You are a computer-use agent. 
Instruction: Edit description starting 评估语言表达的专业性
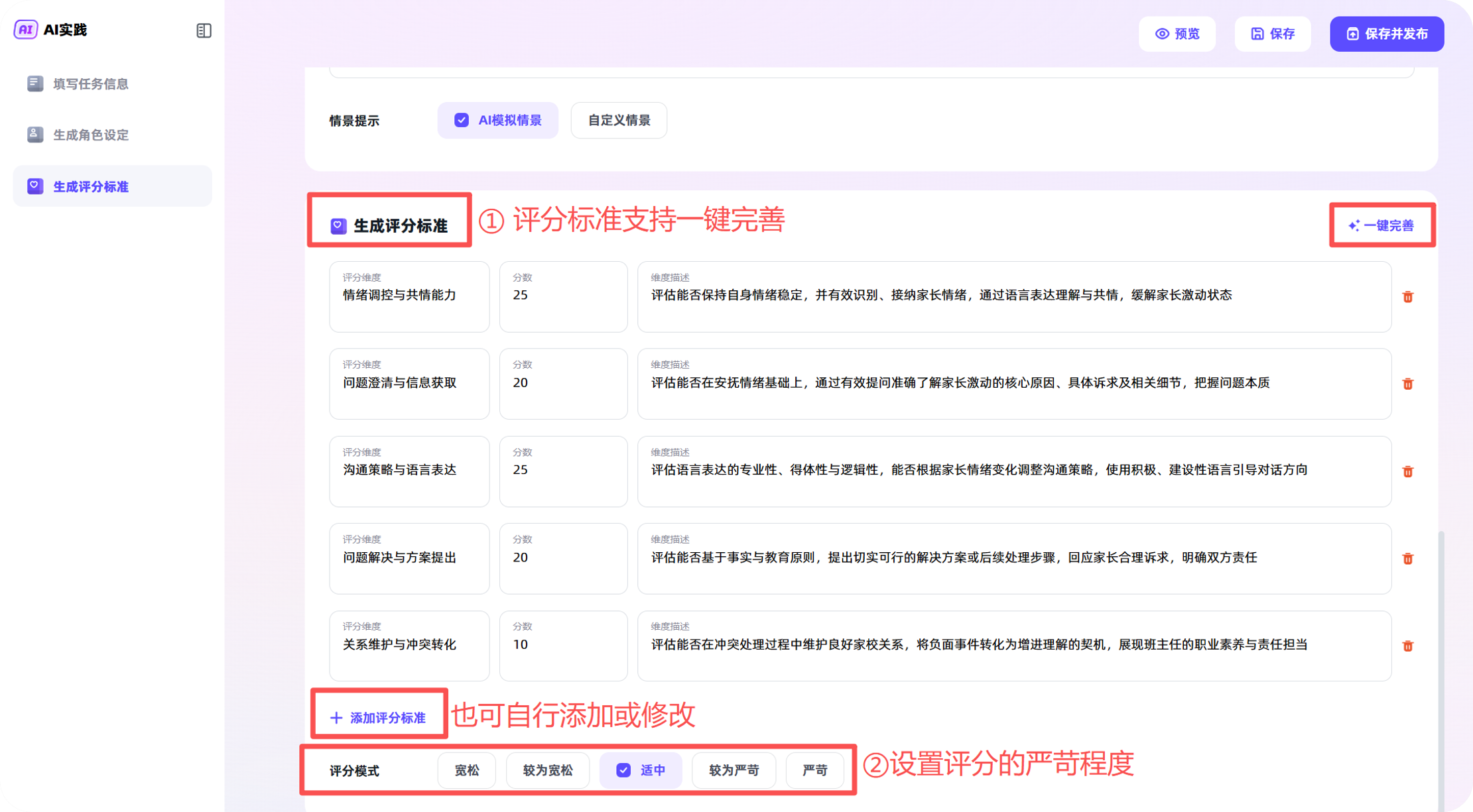point(1014,471)
